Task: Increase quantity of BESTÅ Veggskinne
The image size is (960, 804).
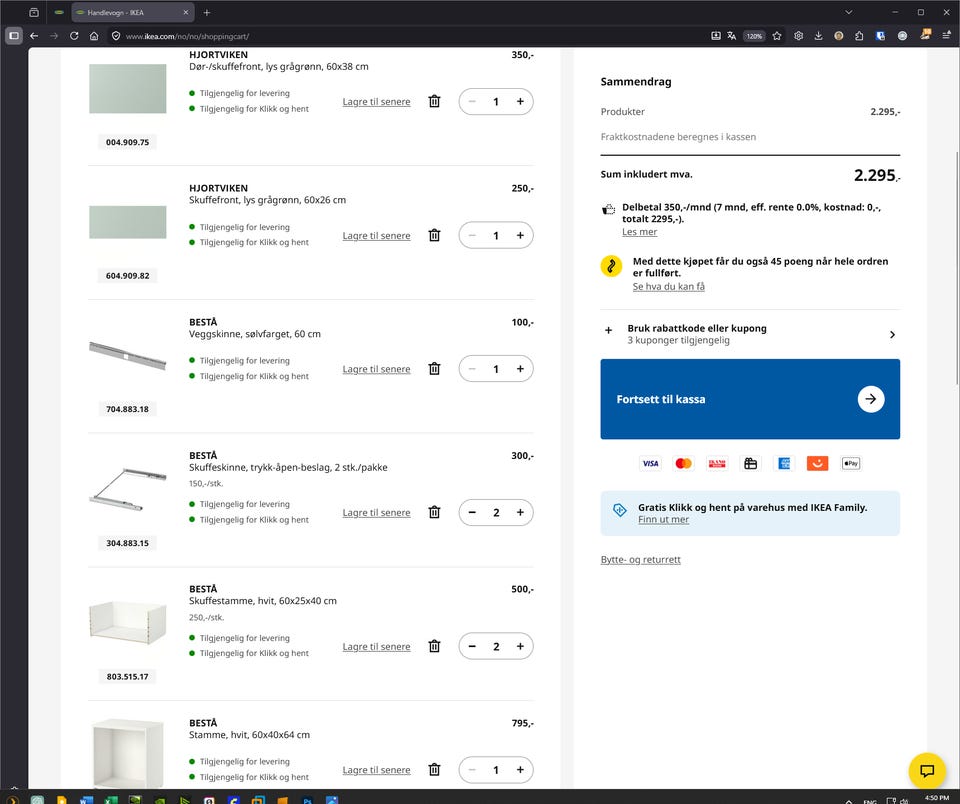Action: 520,369
